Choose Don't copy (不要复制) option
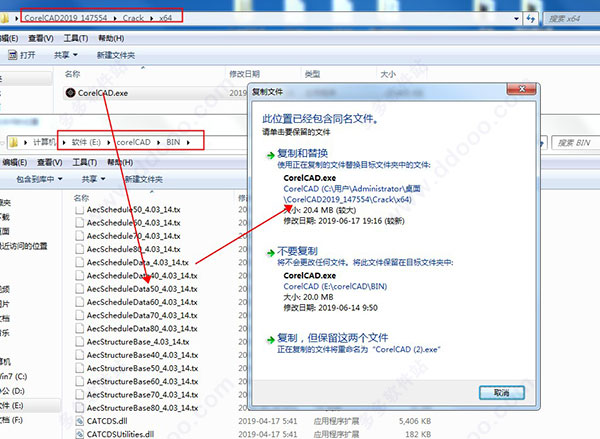The width and height of the screenshot is (600, 439). pyautogui.click(x=297, y=251)
